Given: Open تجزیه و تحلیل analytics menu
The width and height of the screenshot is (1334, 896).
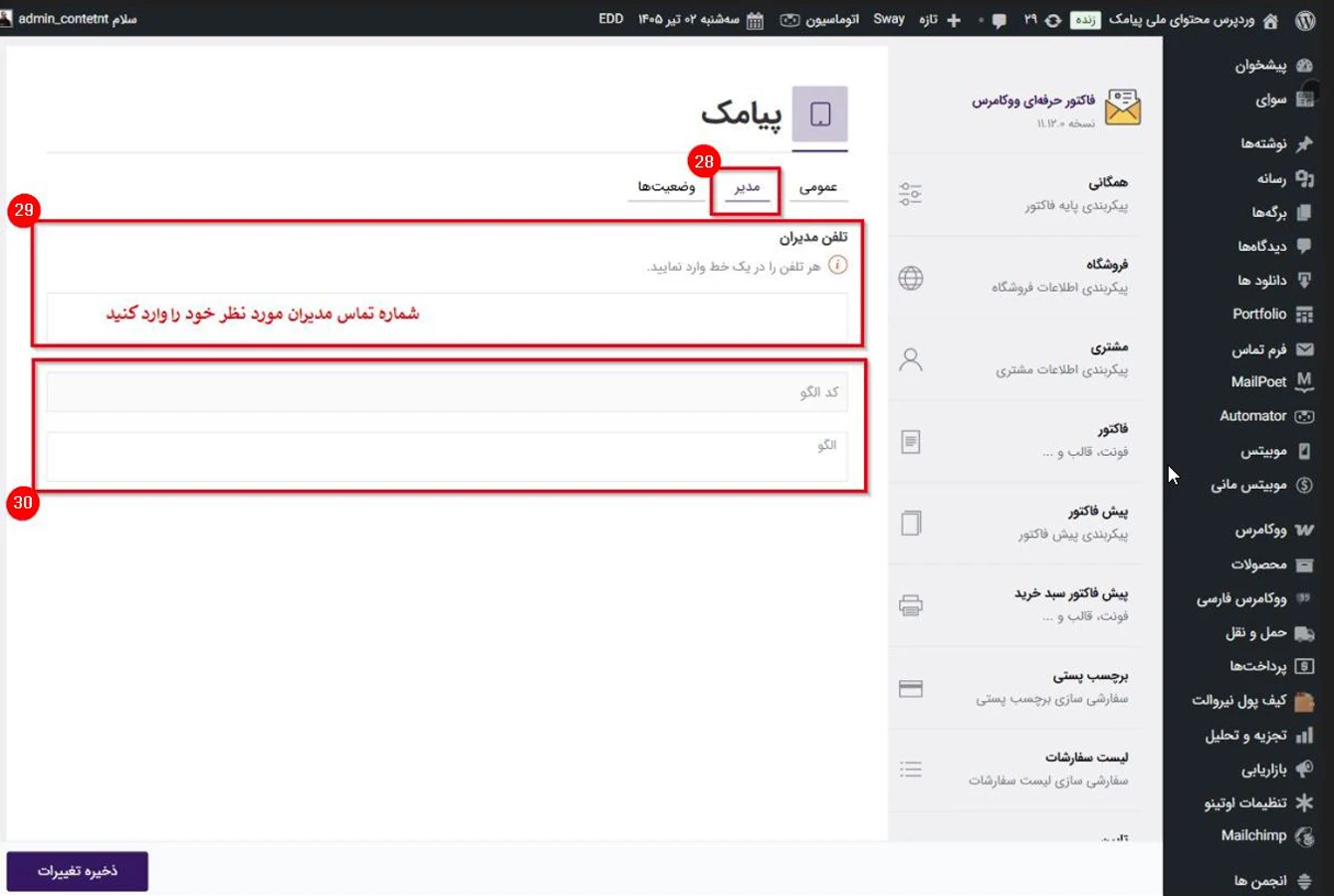Looking at the screenshot, I should tap(1248, 736).
